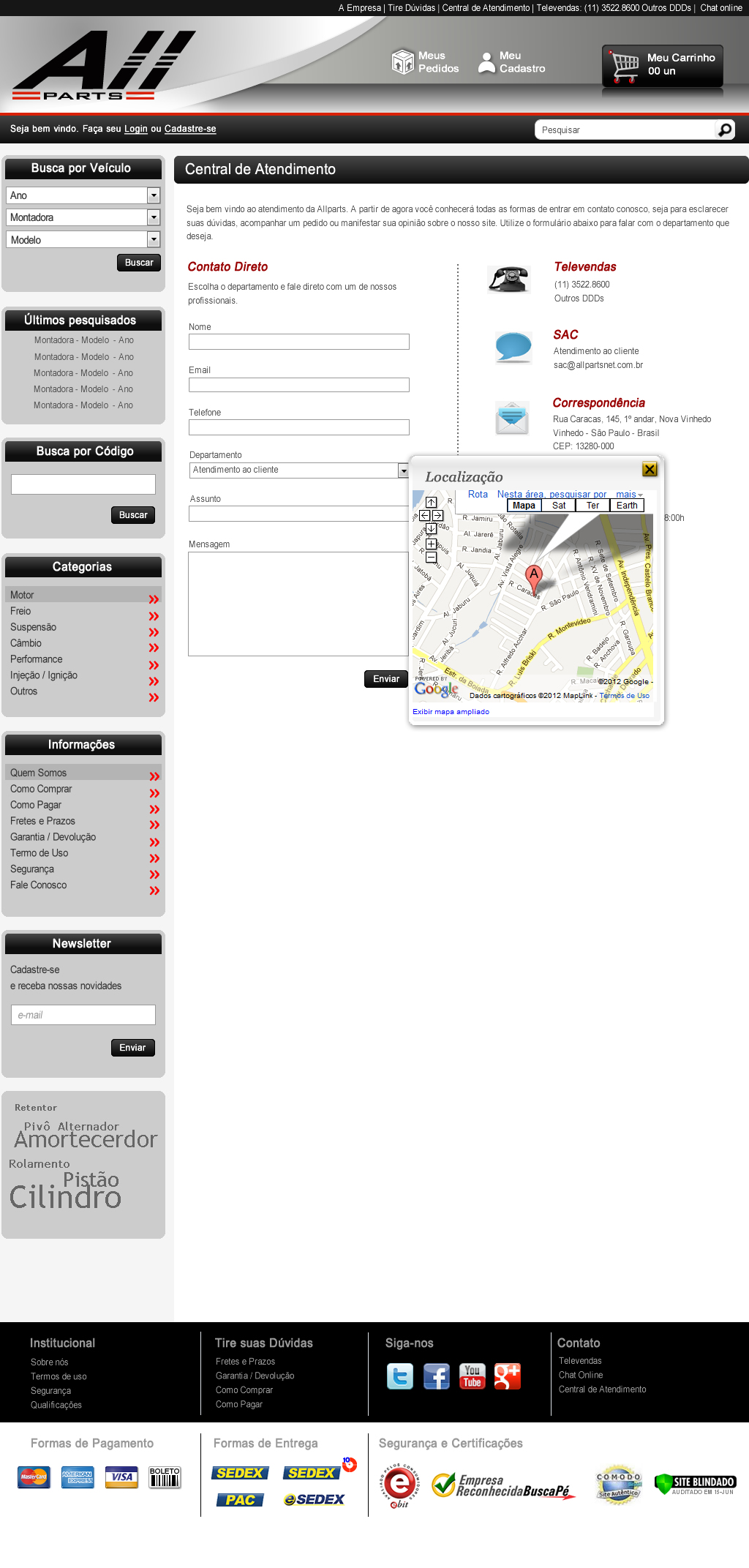Open the Cadastre-se link
The height and width of the screenshot is (1568, 749).
(190, 129)
